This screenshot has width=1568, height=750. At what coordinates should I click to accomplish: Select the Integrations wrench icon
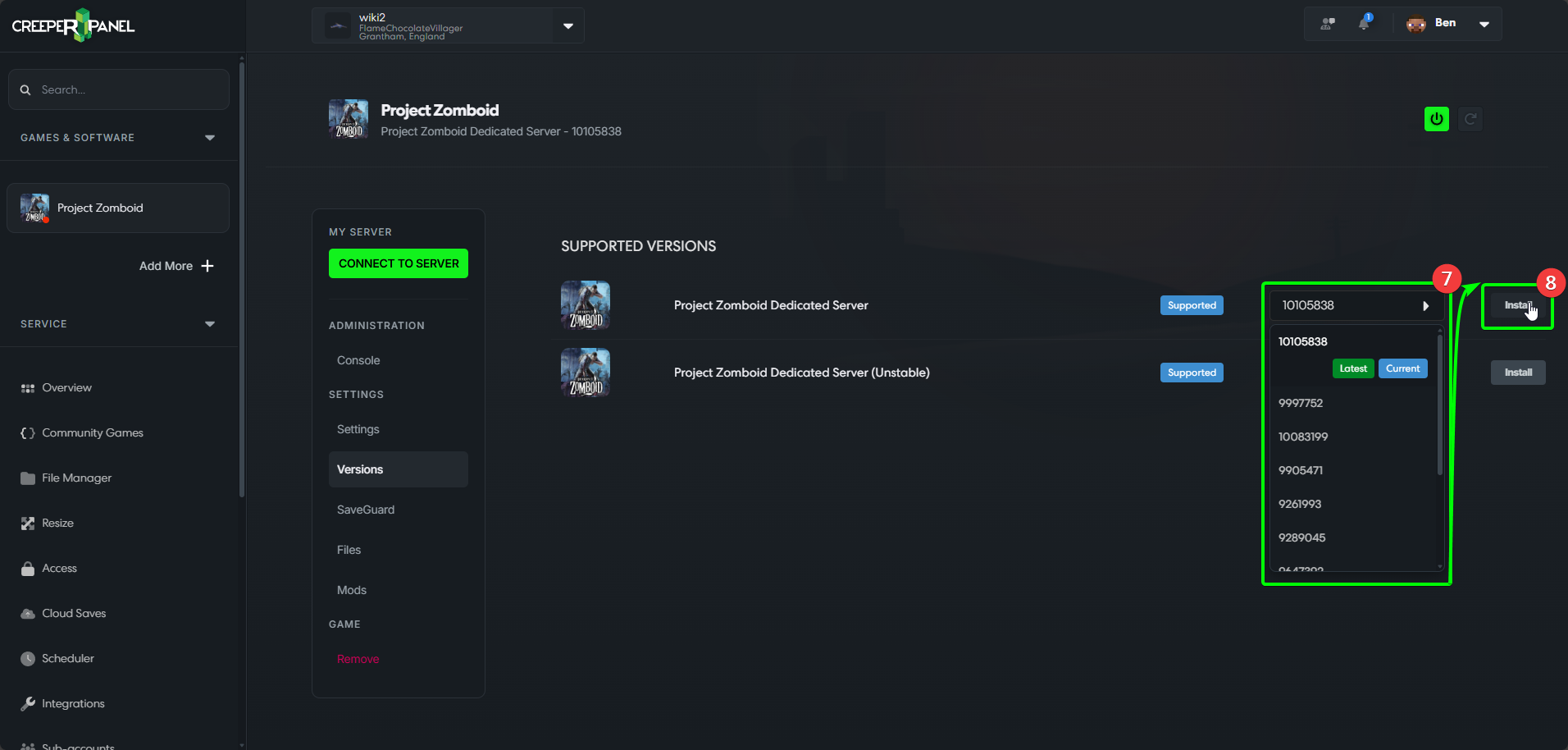[27, 703]
